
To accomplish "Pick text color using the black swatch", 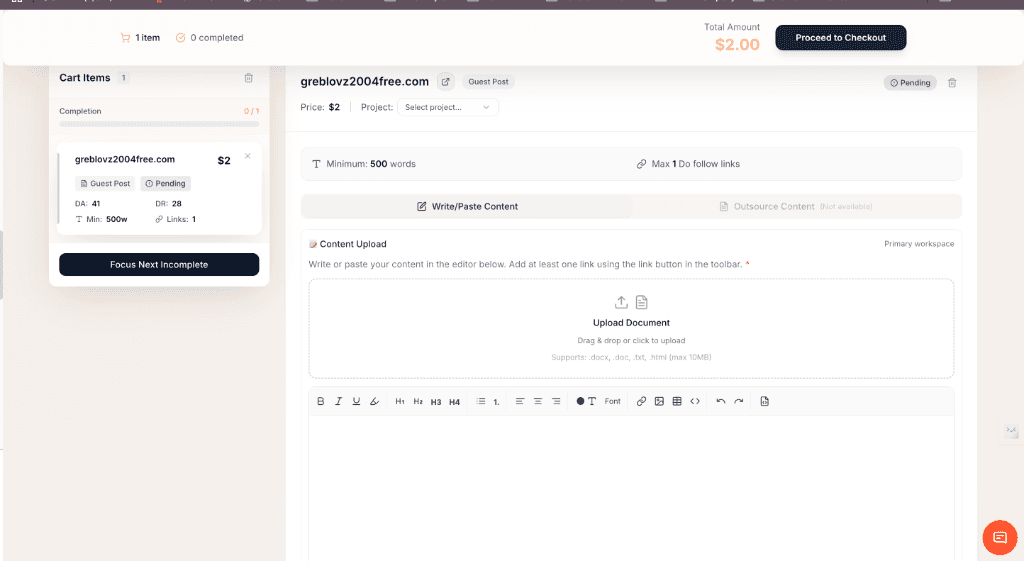I will point(580,401).
